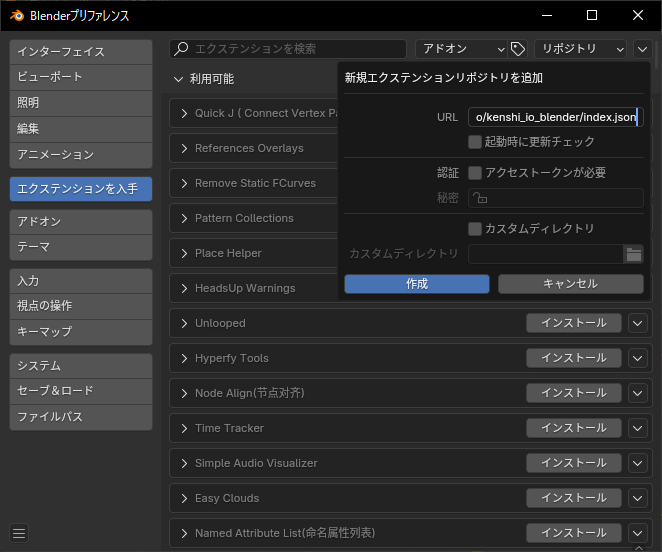Viewport: 662px width, 552px height.
Task: Switch to the ビューポート tab
Action: (81, 77)
